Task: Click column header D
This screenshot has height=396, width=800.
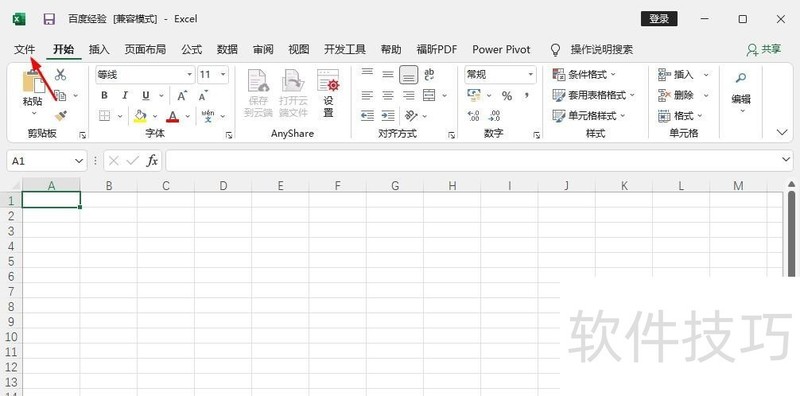Action: click(223, 185)
